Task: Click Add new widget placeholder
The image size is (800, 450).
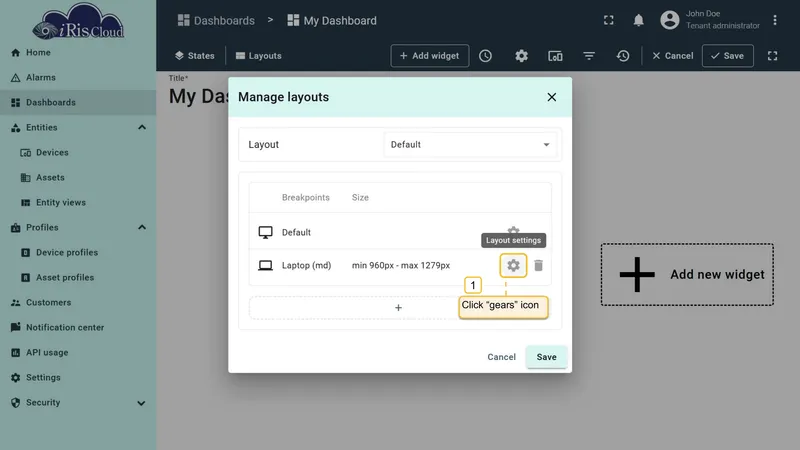Action: [x=687, y=274]
